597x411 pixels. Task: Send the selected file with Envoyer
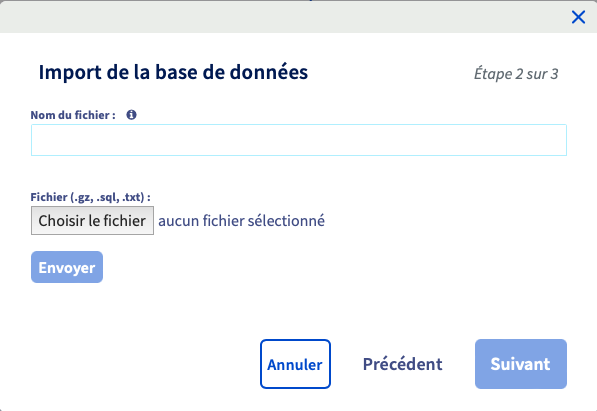(67, 267)
